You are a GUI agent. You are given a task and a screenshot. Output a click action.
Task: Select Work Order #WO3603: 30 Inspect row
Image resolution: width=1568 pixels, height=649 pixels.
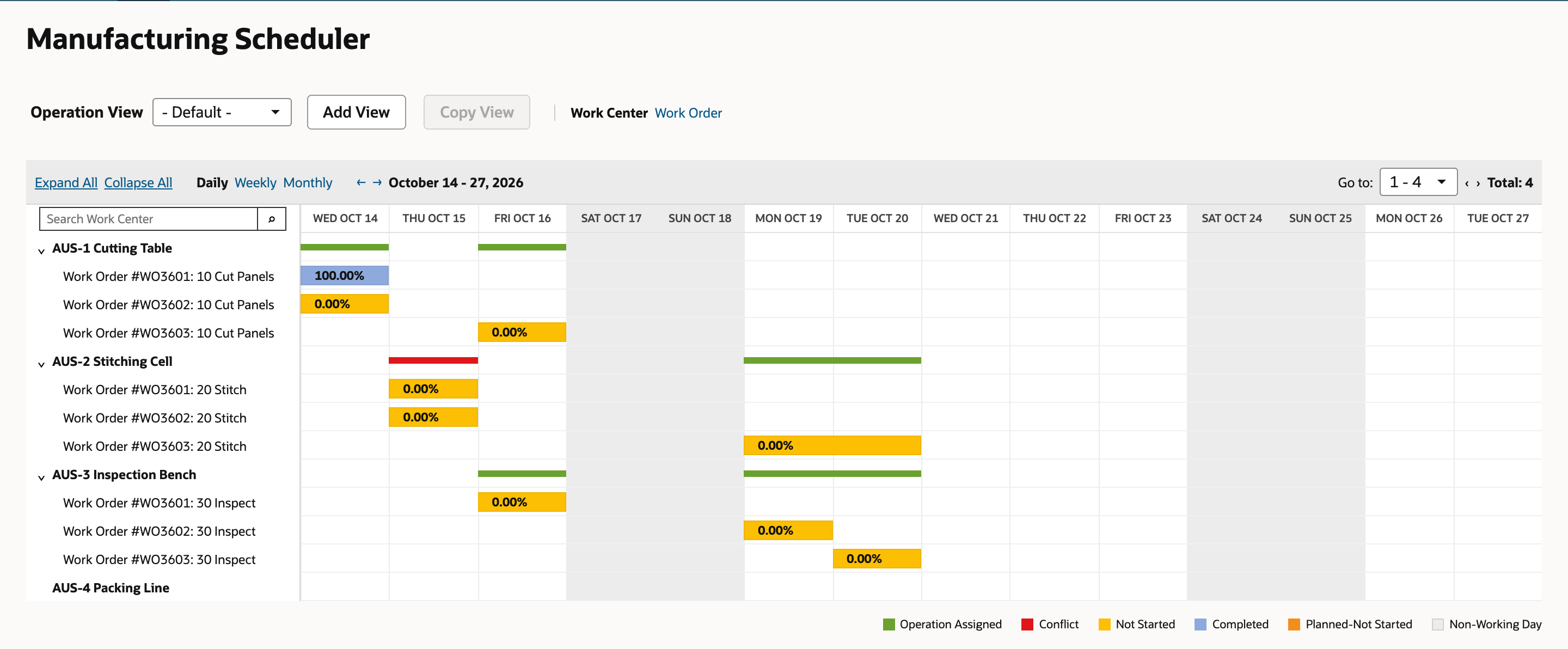point(160,560)
